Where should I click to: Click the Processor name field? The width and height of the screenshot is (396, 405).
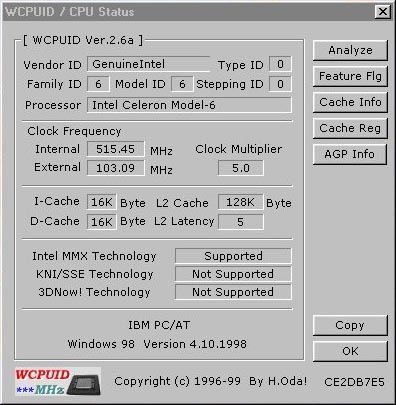point(189,105)
